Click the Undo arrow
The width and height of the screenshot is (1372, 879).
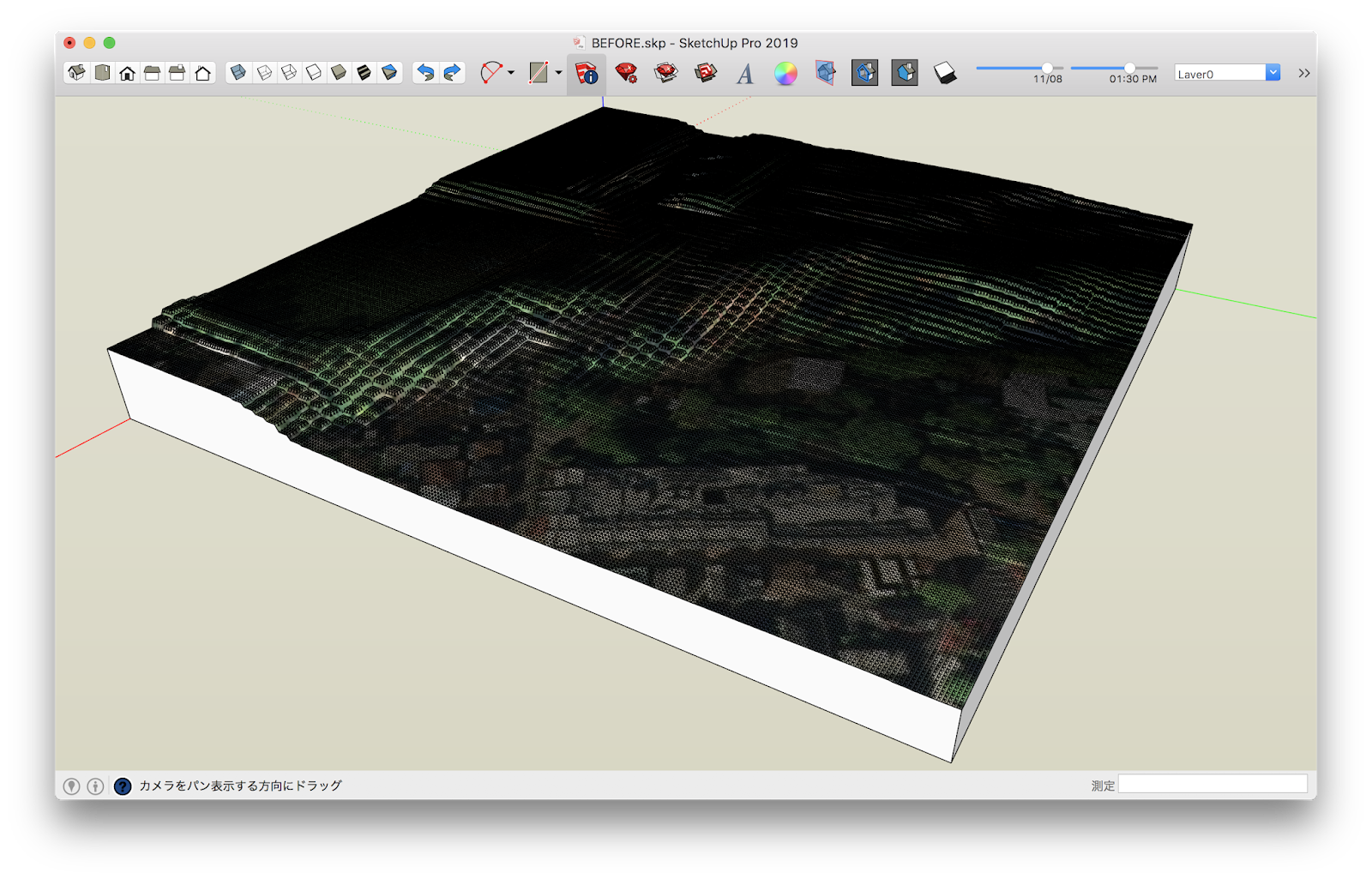tap(425, 73)
